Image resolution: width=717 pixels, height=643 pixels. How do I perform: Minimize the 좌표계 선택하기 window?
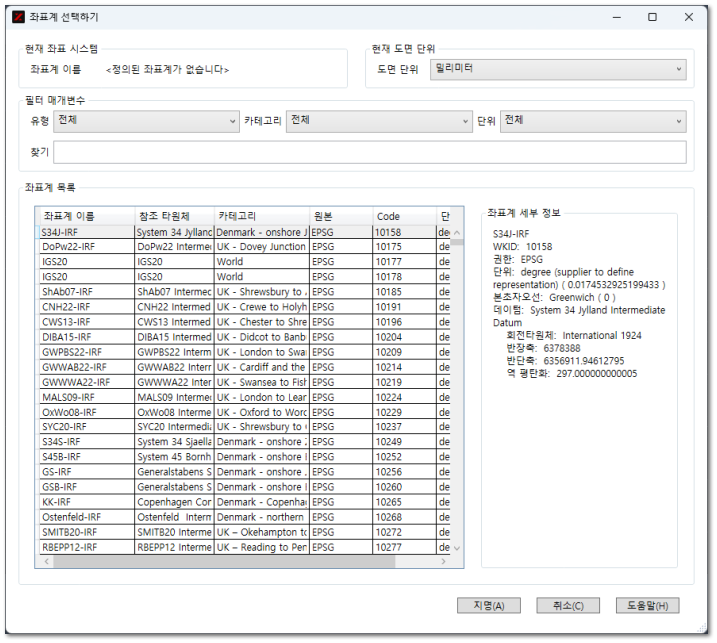[617, 17]
